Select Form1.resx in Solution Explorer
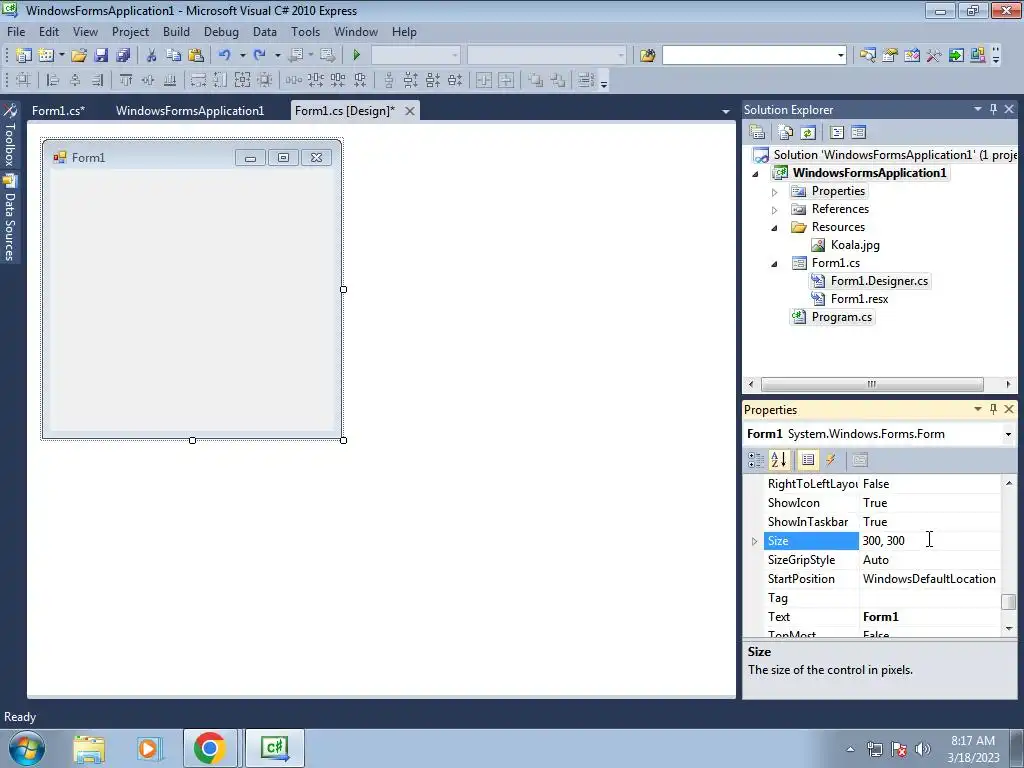Image resolution: width=1024 pixels, height=768 pixels. click(x=859, y=299)
